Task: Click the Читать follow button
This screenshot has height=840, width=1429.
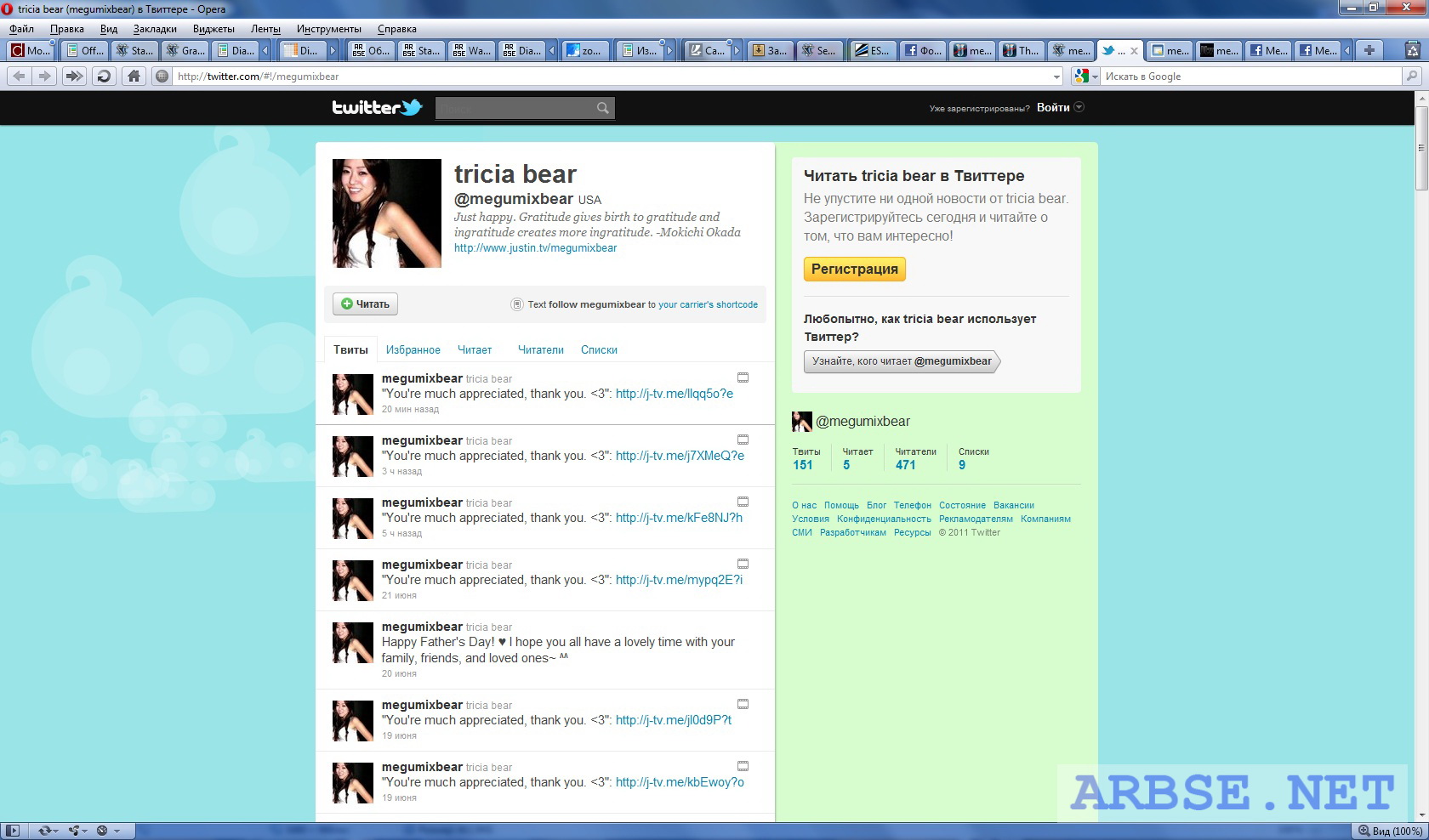Action: 365,304
